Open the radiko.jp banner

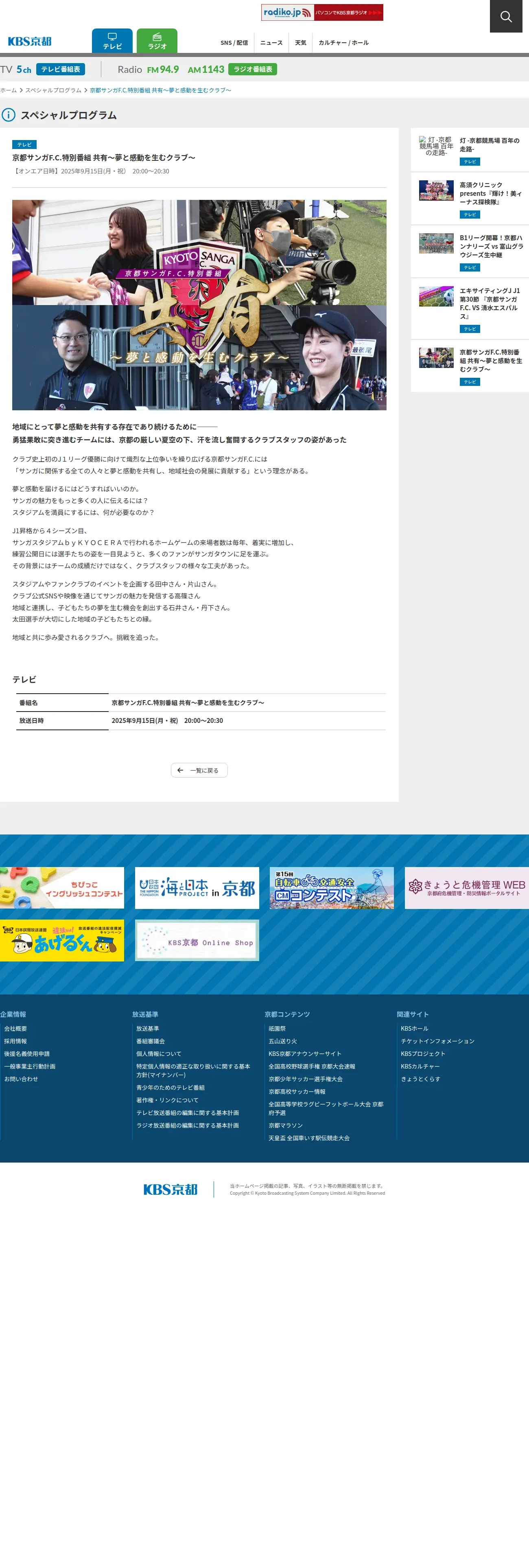(322, 12)
